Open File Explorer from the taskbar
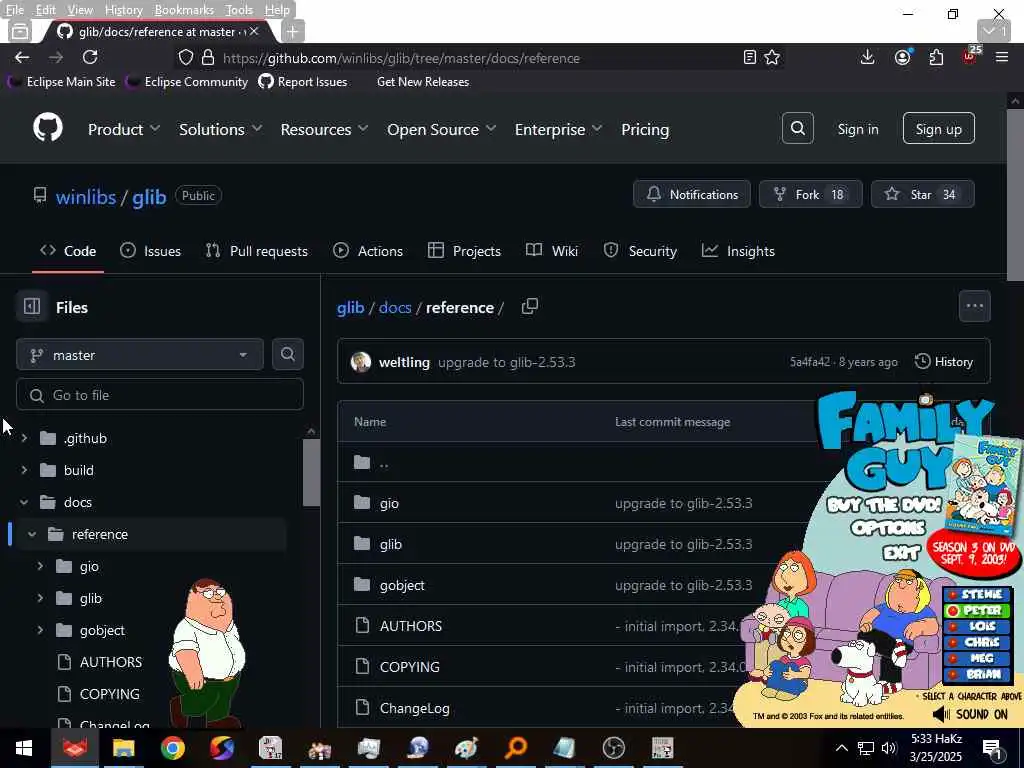The width and height of the screenshot is (1024, 768). click(x=123, y=748)
